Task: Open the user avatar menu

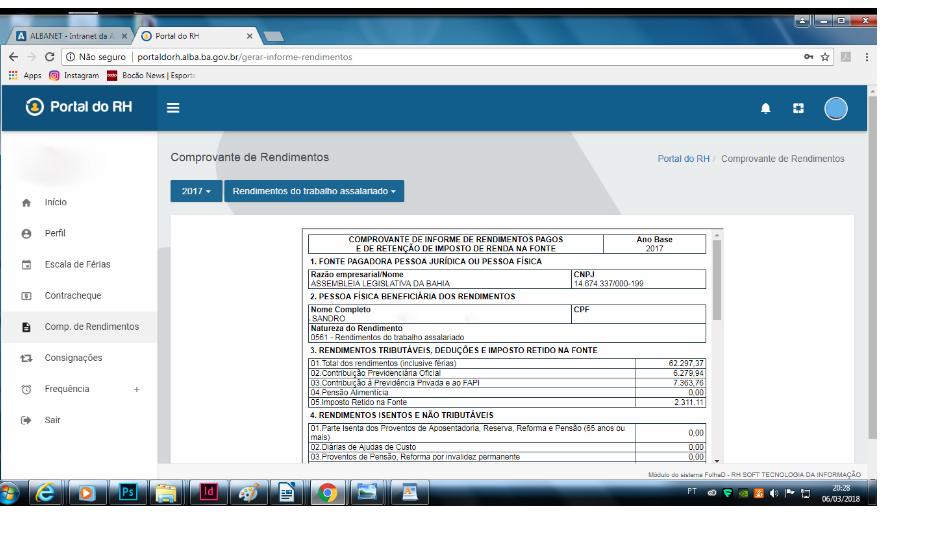Action: click(x=835, y=108)
